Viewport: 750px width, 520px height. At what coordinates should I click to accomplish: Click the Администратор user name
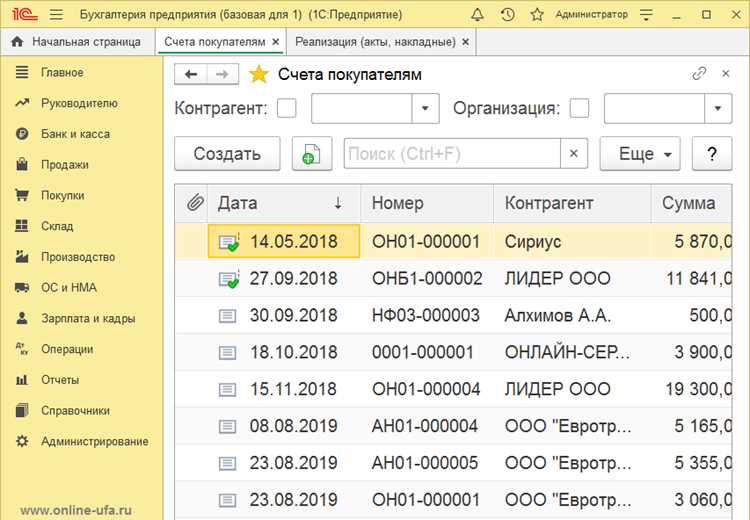[591, 14]
